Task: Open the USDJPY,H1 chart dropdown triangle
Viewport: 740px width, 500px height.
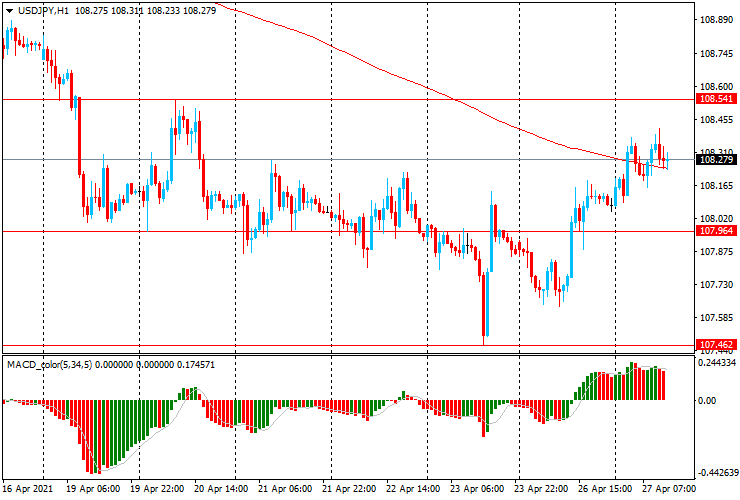Action: click(x=9, y=11)
